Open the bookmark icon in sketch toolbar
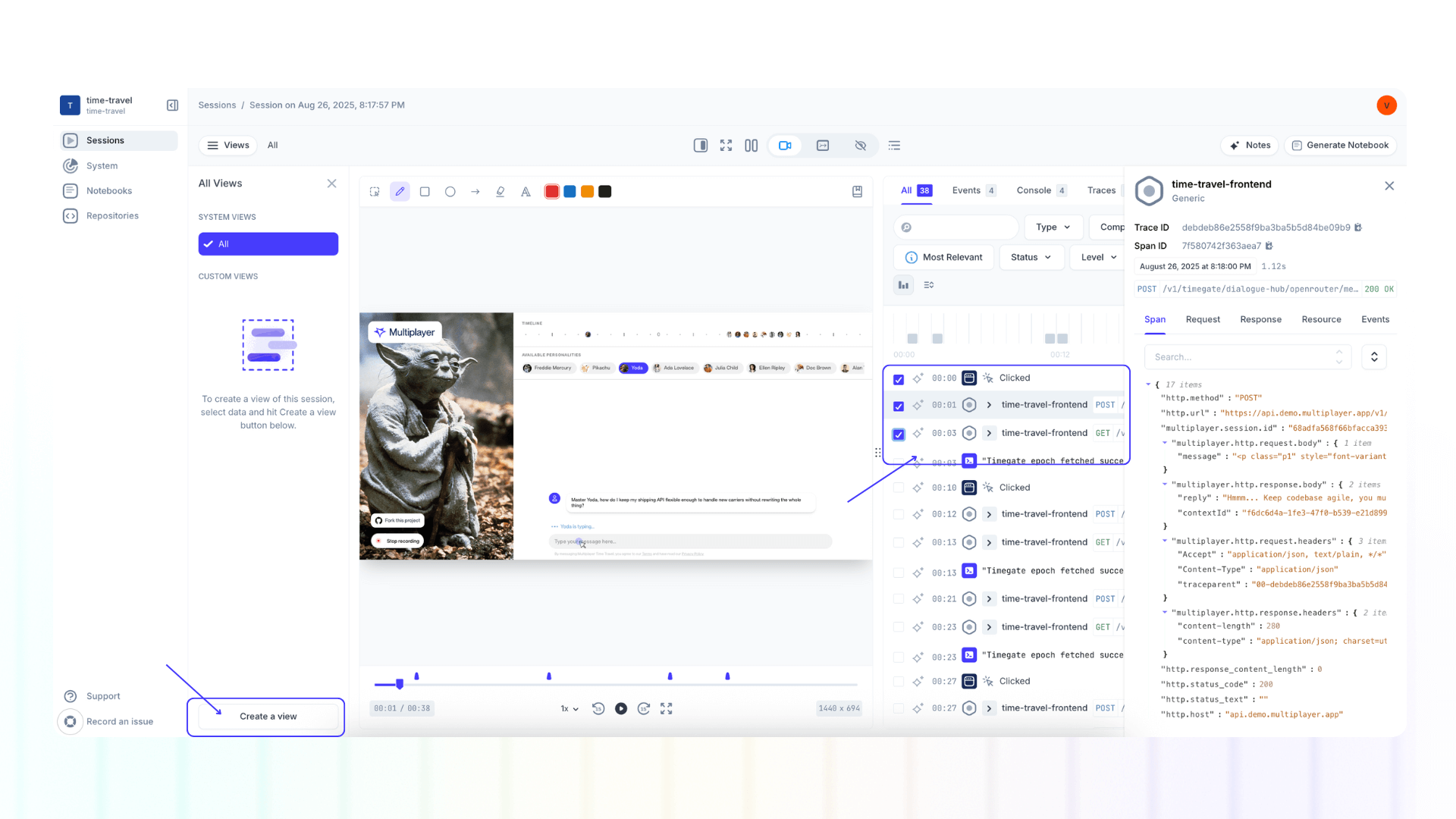The height and width of the screenshot is (819, 1456). pos(857,192)
